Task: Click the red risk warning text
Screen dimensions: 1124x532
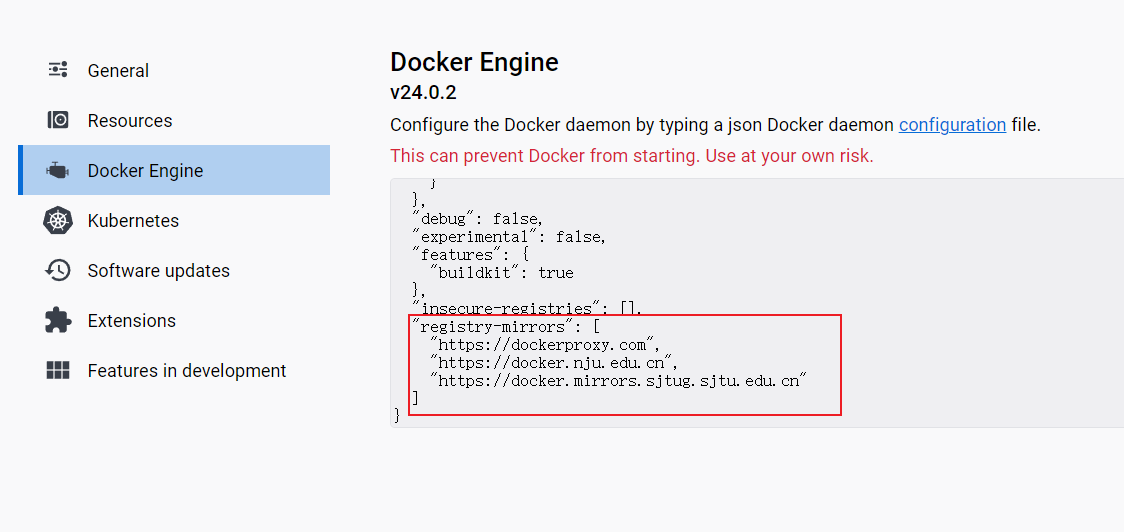Action: tap(632, 156)
